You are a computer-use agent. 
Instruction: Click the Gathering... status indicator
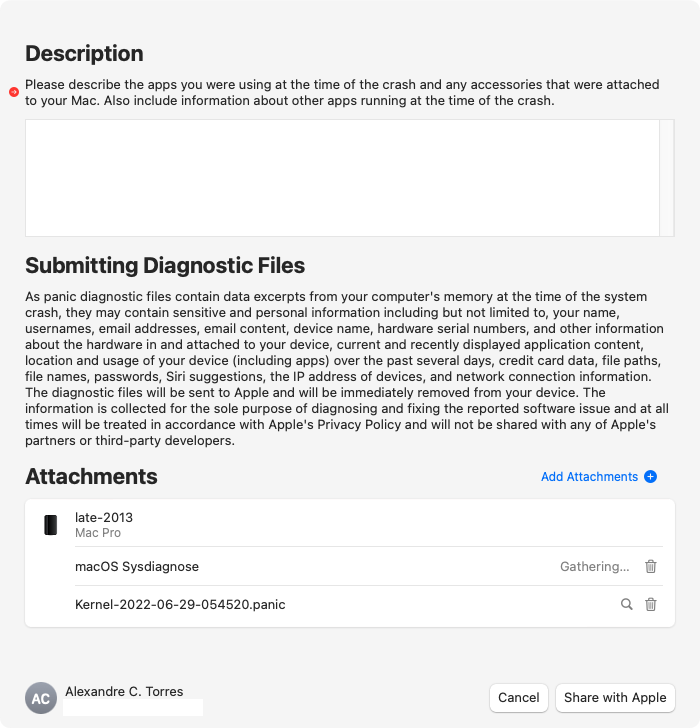(595, 566)
